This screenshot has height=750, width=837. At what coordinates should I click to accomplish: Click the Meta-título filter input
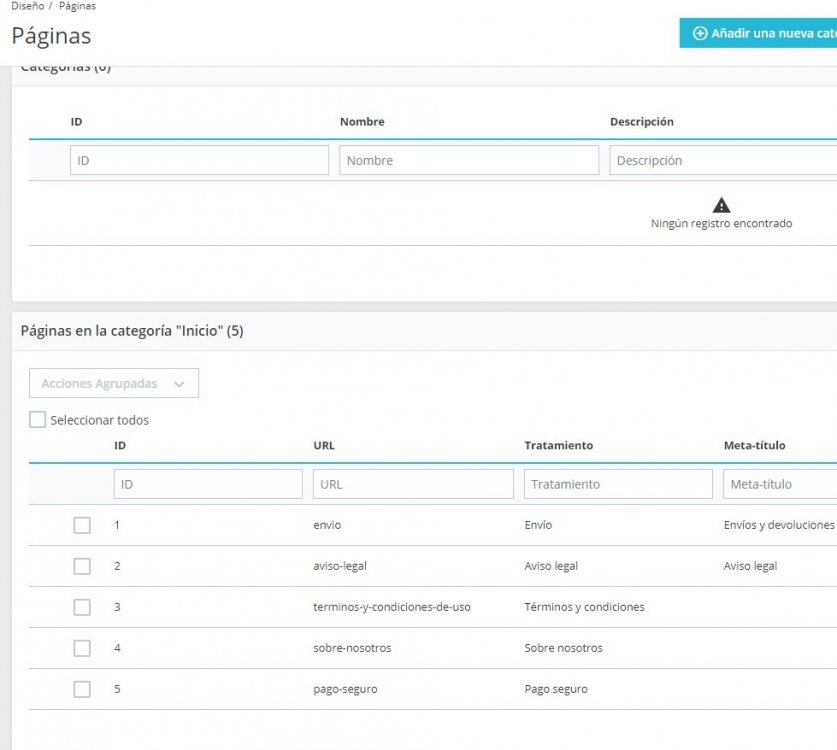780,484
